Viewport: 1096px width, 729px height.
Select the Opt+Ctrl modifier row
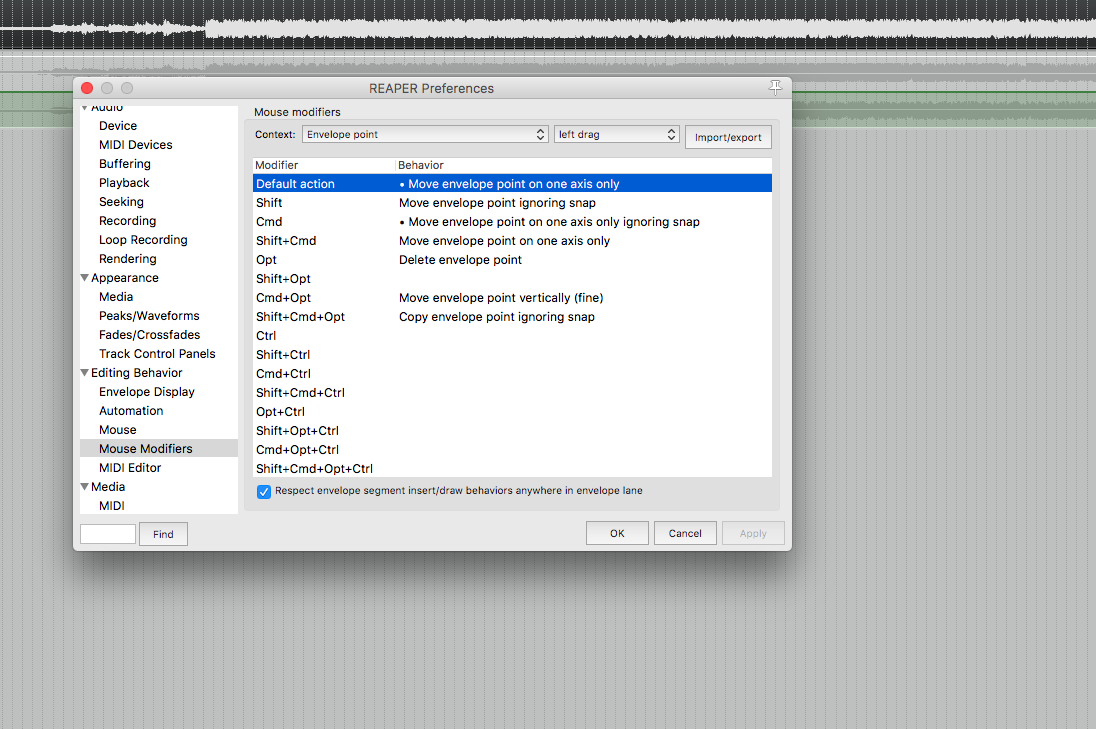tap(512, 412)
